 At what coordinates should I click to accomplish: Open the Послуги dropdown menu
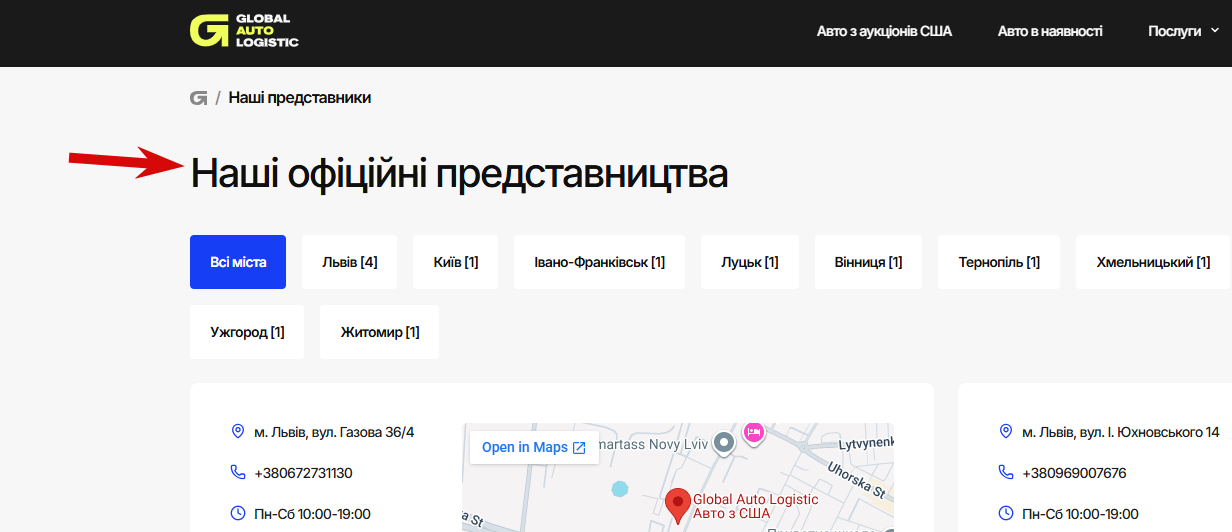(1184, 31)
